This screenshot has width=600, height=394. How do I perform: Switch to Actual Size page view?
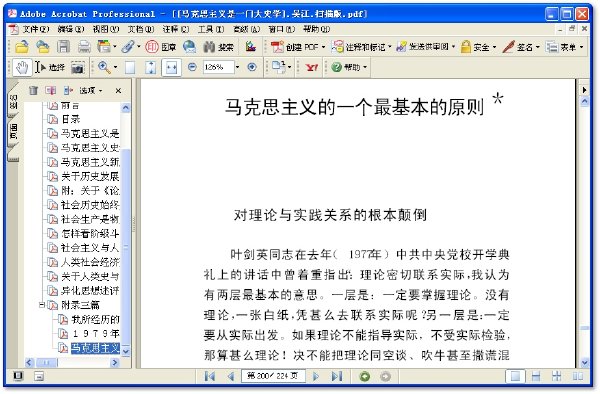(130, 67)
